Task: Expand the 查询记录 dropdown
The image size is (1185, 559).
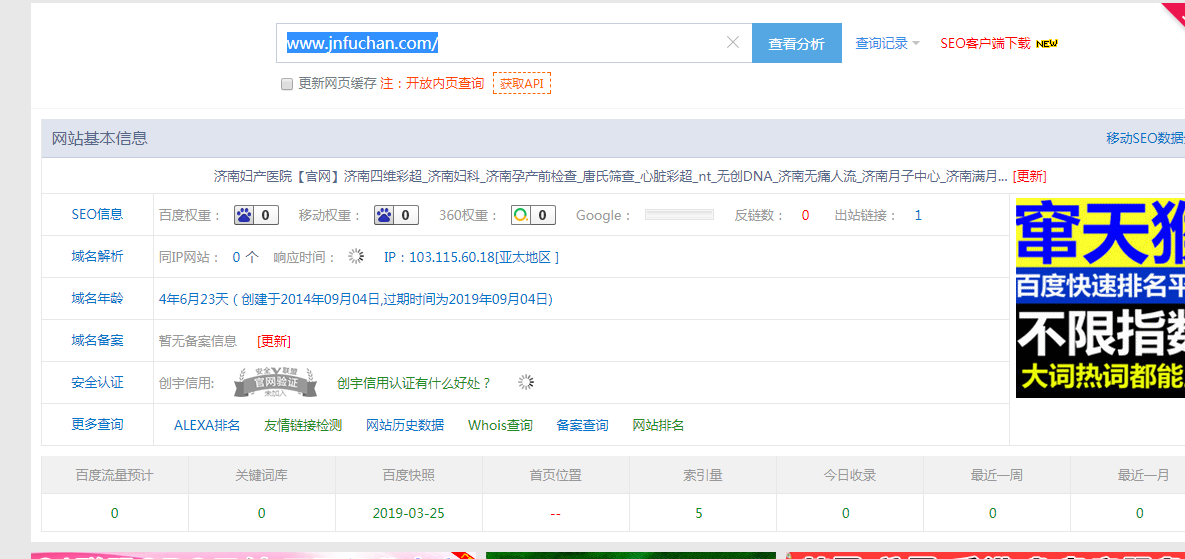Action: pyautogui.click(x=887, y=44)
